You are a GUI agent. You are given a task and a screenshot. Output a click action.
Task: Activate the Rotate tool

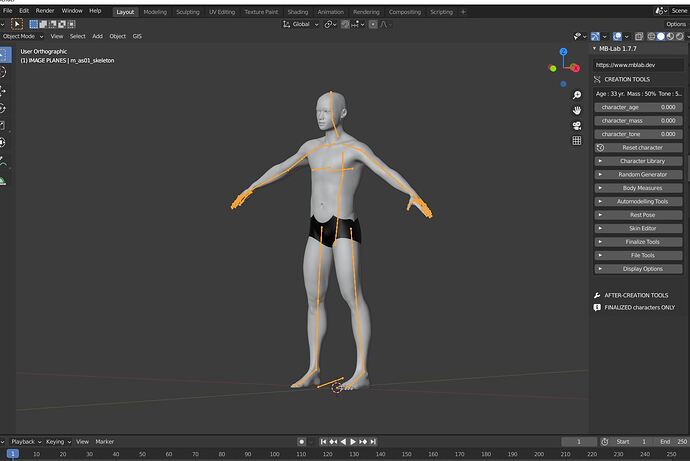pos(4,108)
